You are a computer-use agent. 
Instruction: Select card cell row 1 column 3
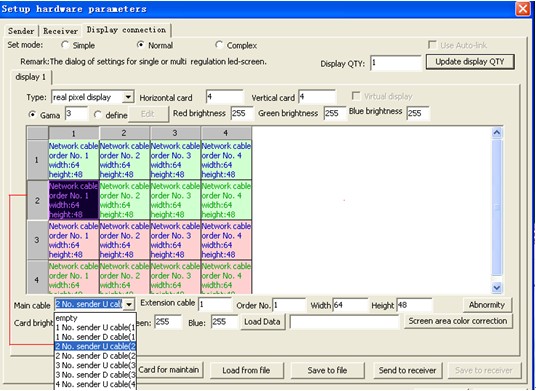pos(175,160)
